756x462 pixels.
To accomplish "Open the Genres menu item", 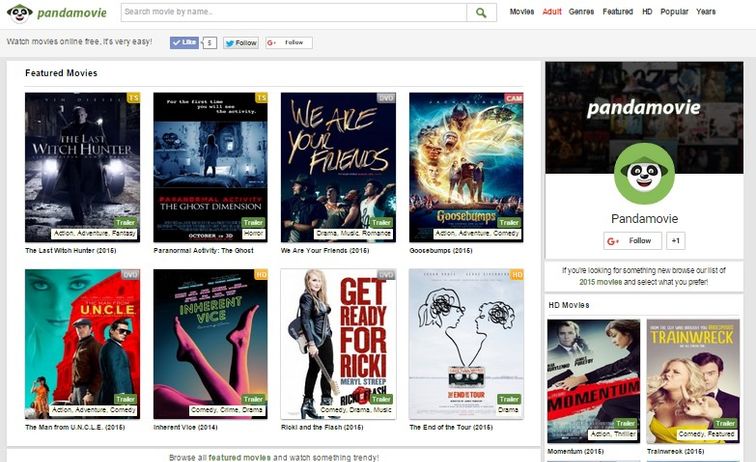I will (581, 12).
